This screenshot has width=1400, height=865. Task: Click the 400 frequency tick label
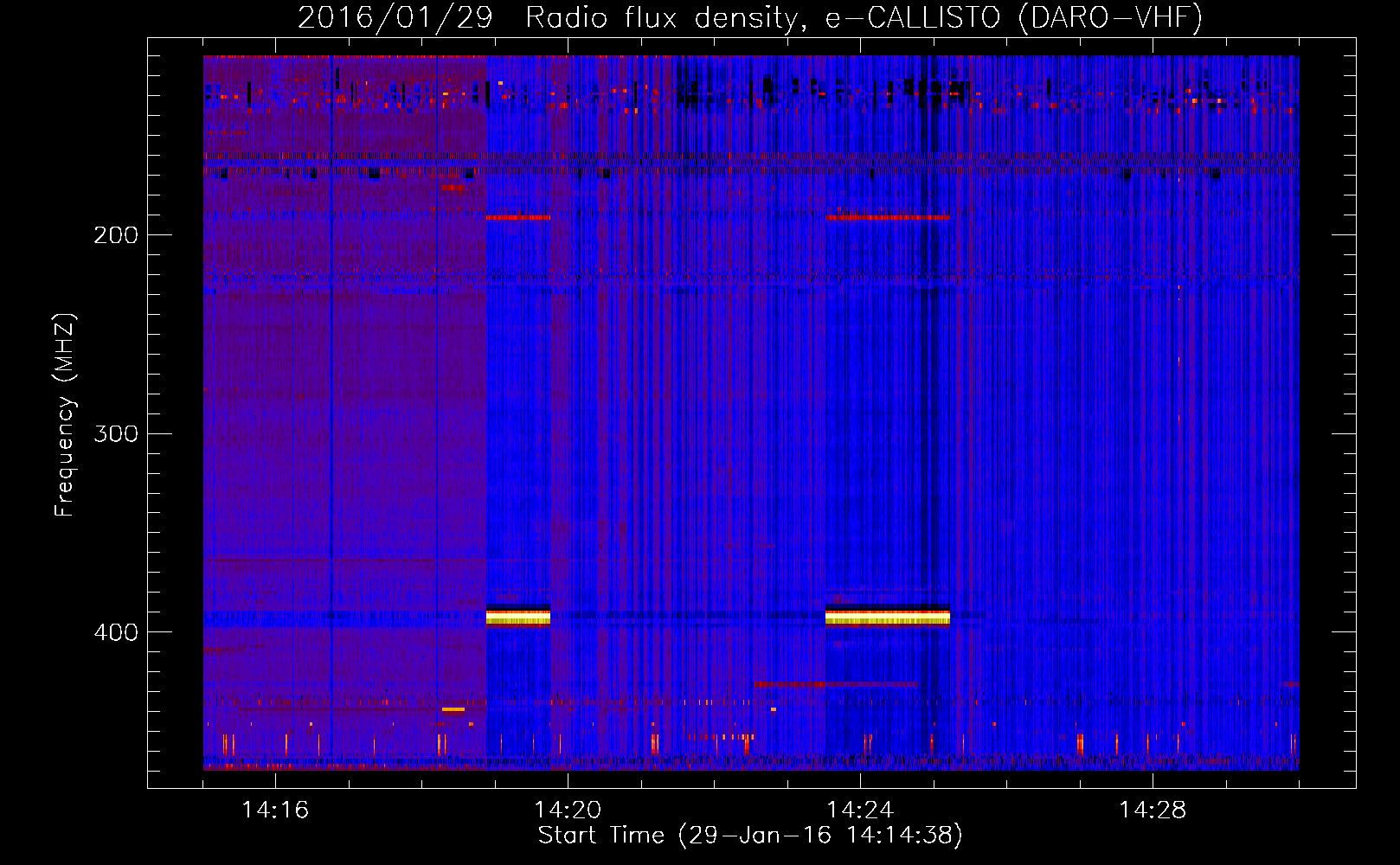115,632
